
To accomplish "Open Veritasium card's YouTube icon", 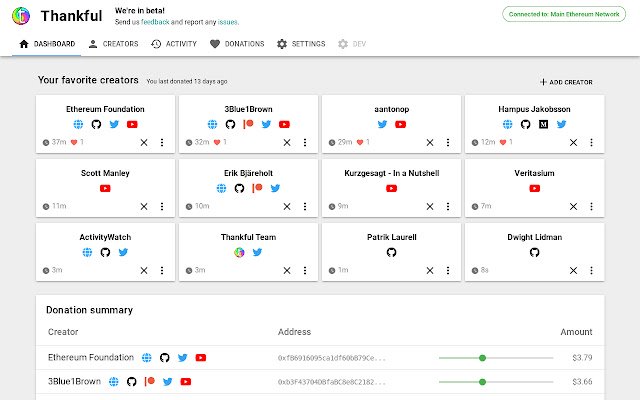I will tap(534, 188).
